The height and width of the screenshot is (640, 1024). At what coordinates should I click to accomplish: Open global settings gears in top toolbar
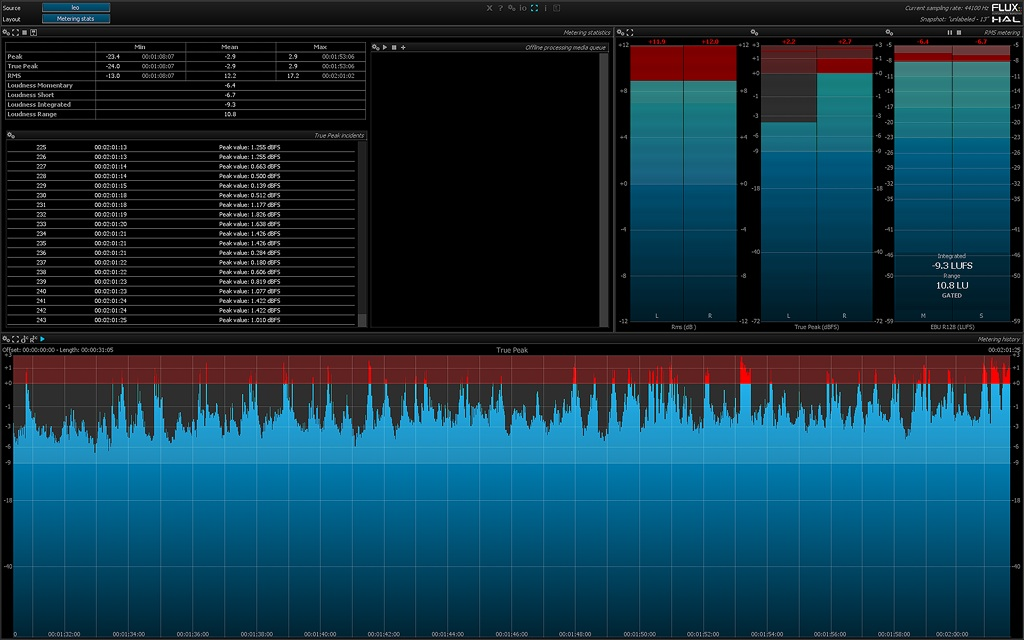[x=511, y=8]
